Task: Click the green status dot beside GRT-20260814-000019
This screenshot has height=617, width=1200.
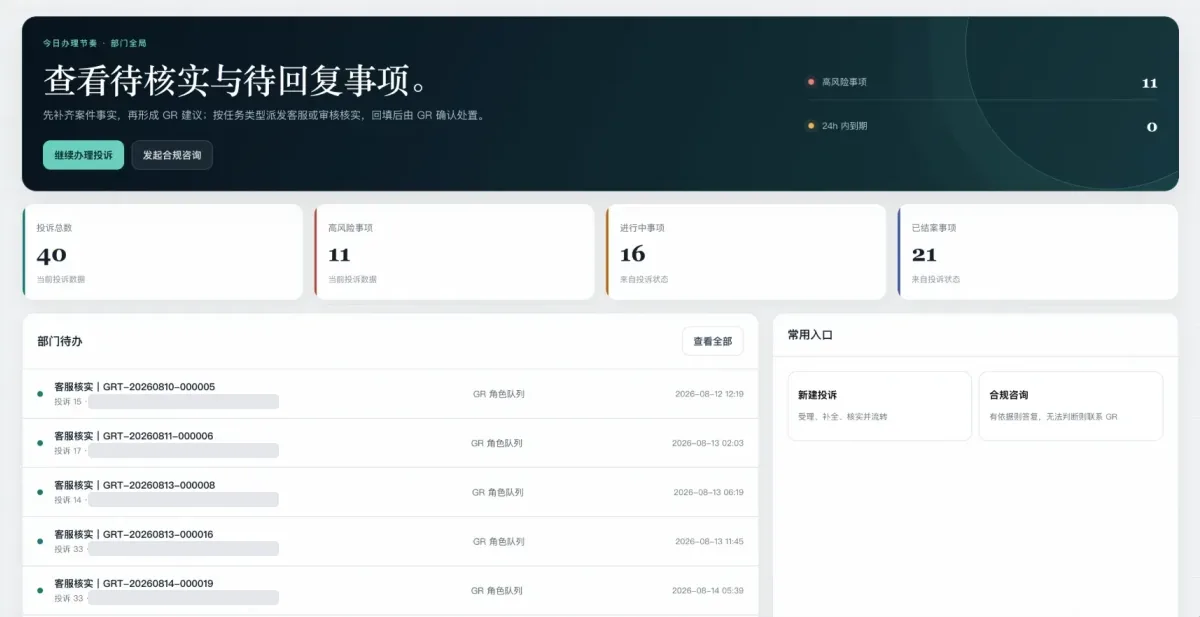Action: point(40,590)
